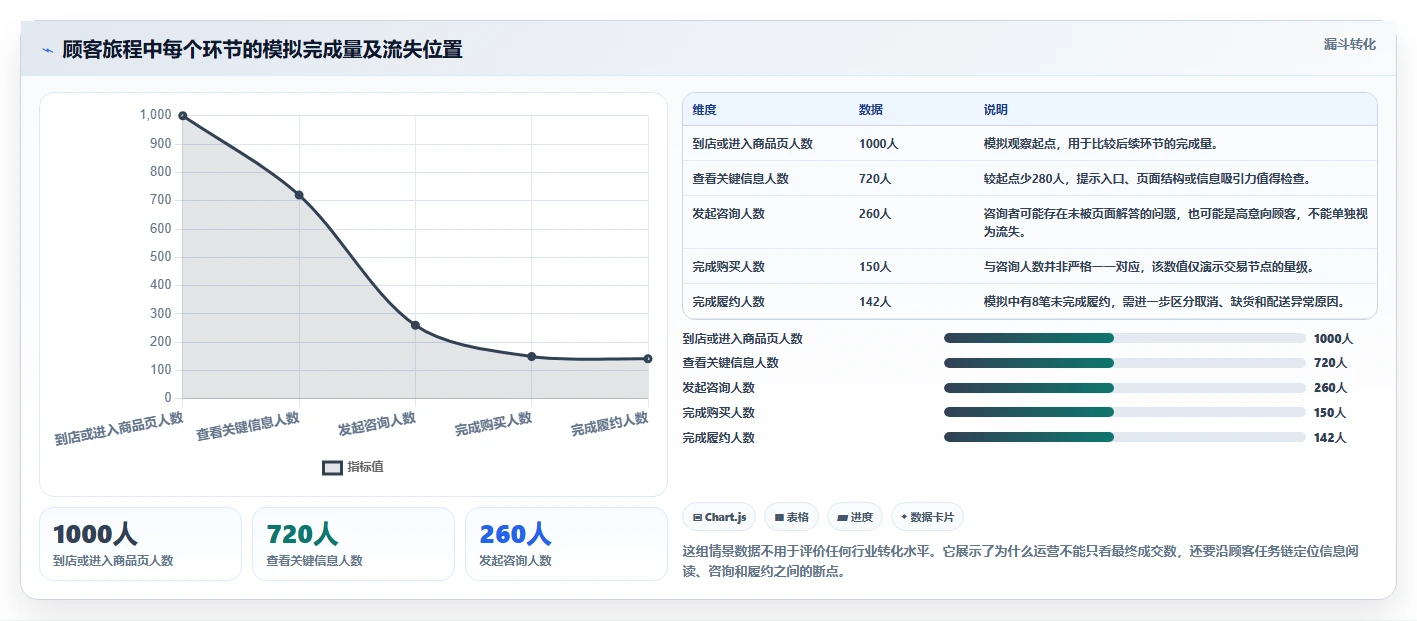
Task: Click the progress list label 完成购买人数
Action: 719,412
